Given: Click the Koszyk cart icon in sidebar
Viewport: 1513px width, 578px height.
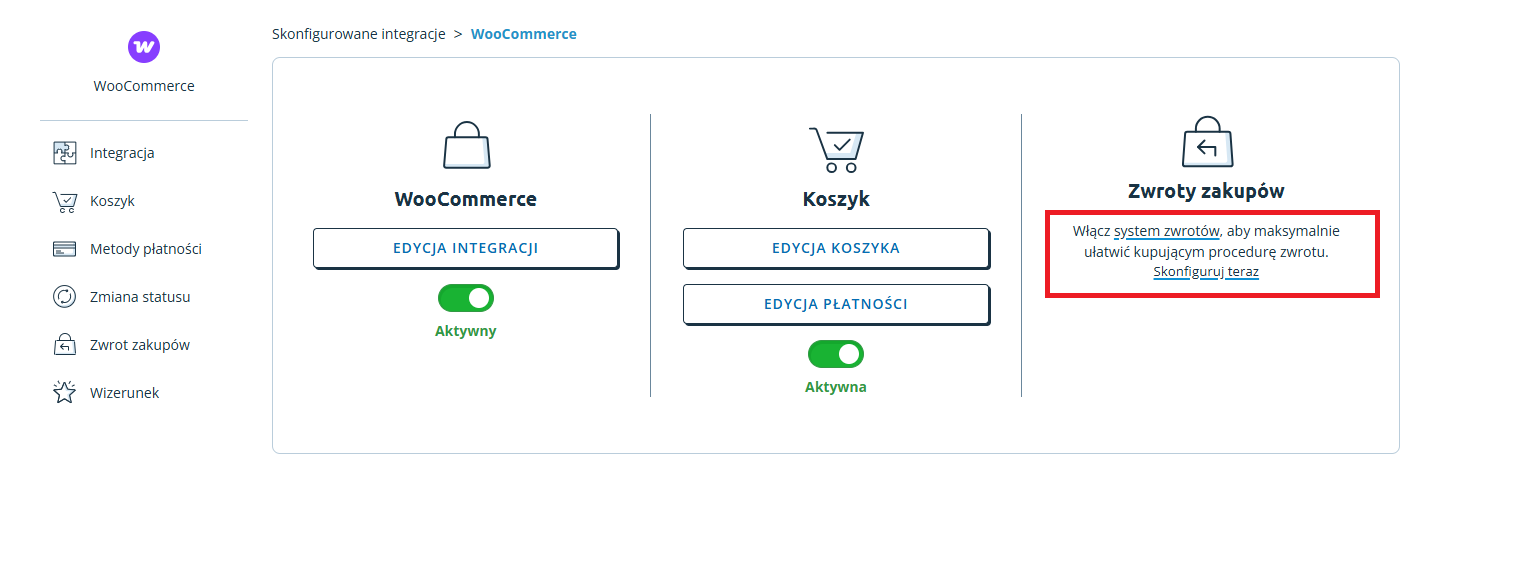Looking at the screenshot, I should (x=64, y=201).
